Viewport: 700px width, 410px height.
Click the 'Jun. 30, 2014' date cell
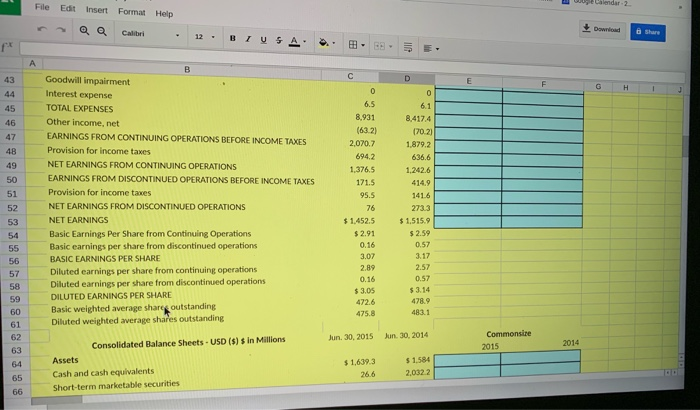click(406, 335)
